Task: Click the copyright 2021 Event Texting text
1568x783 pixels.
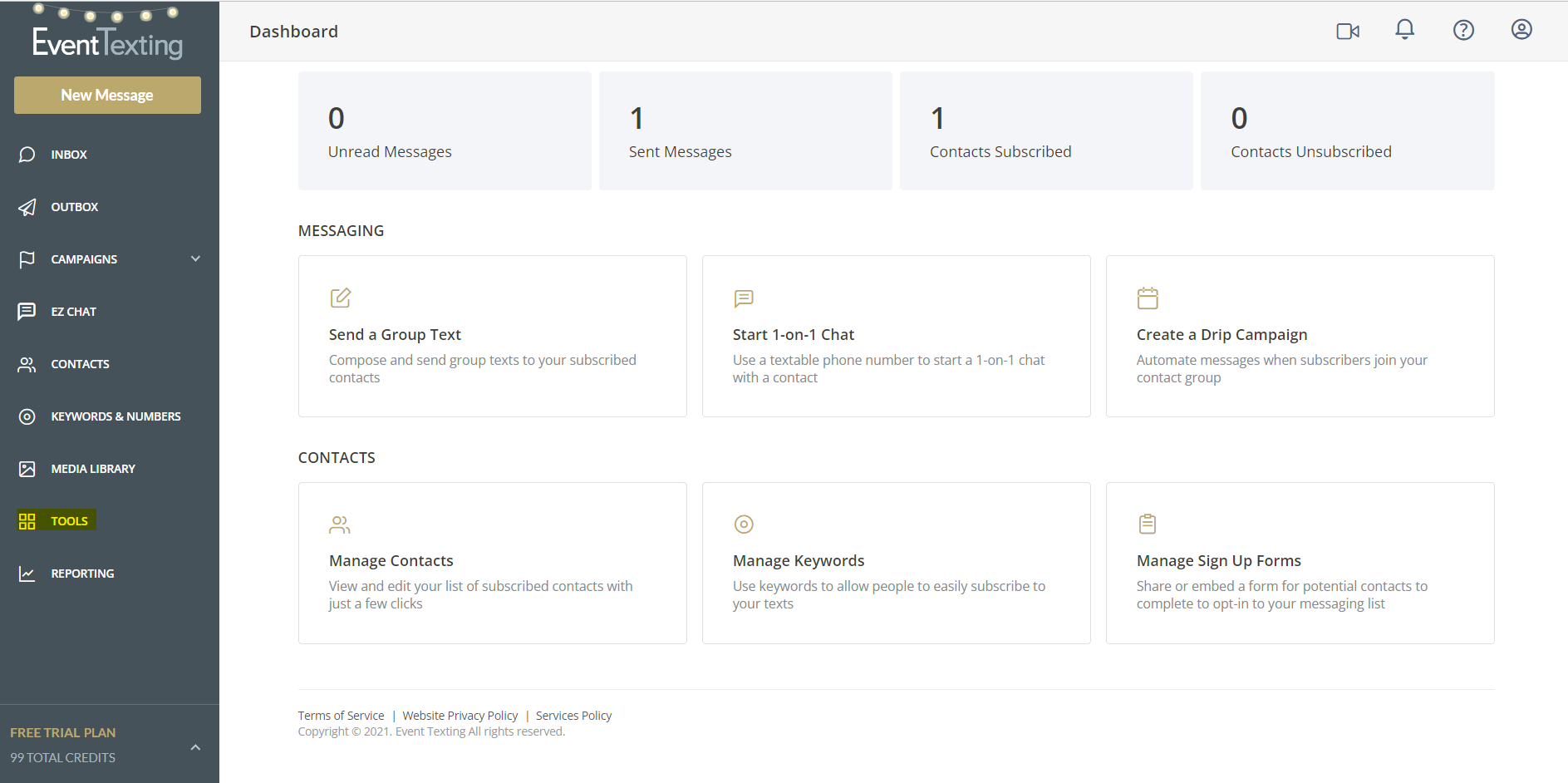Action: click(431, 731)
